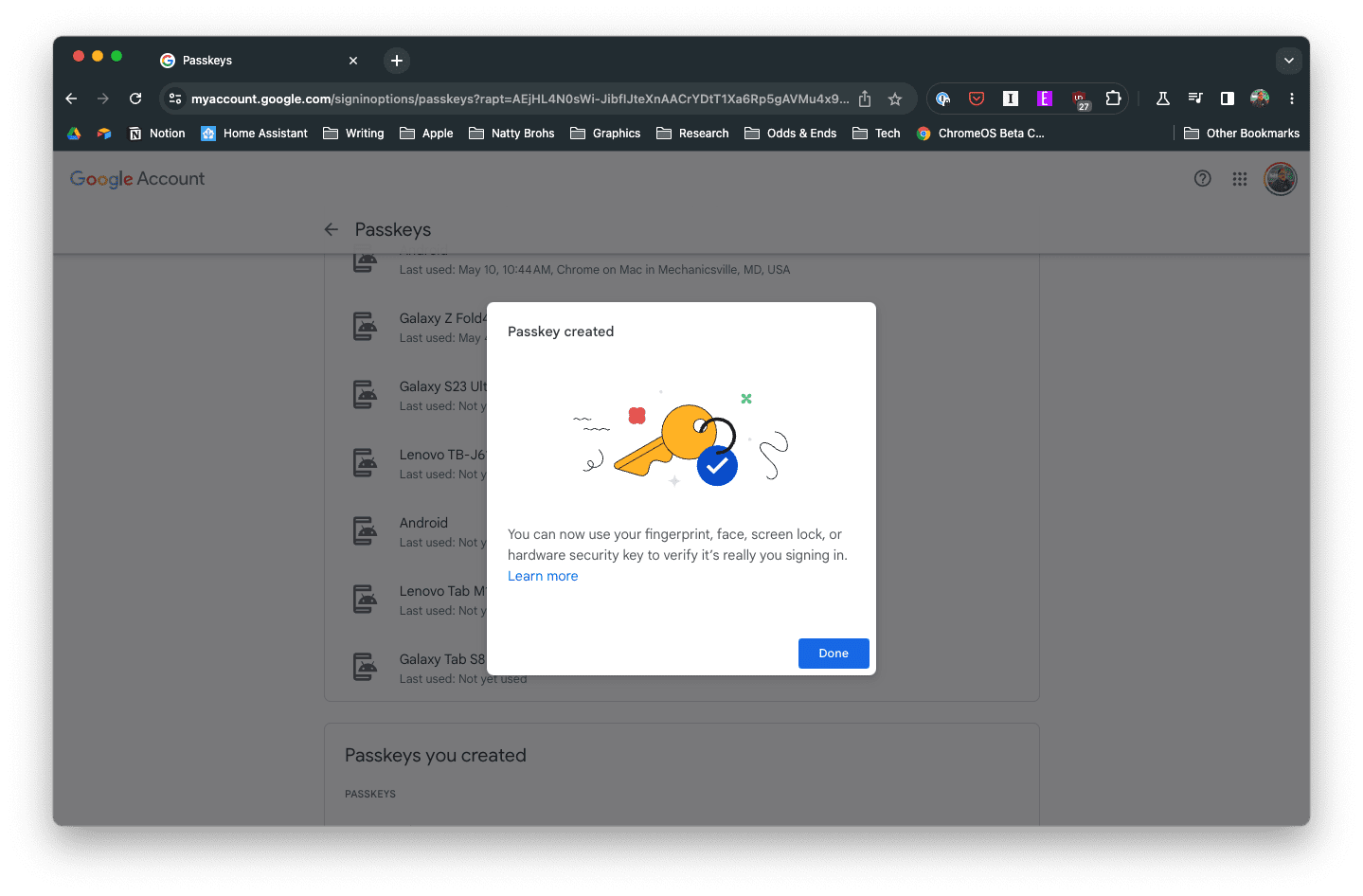Screen dimensions: 1363x896
Task: Open the 1Password extension icon
Action: click(x=943, y=99)
